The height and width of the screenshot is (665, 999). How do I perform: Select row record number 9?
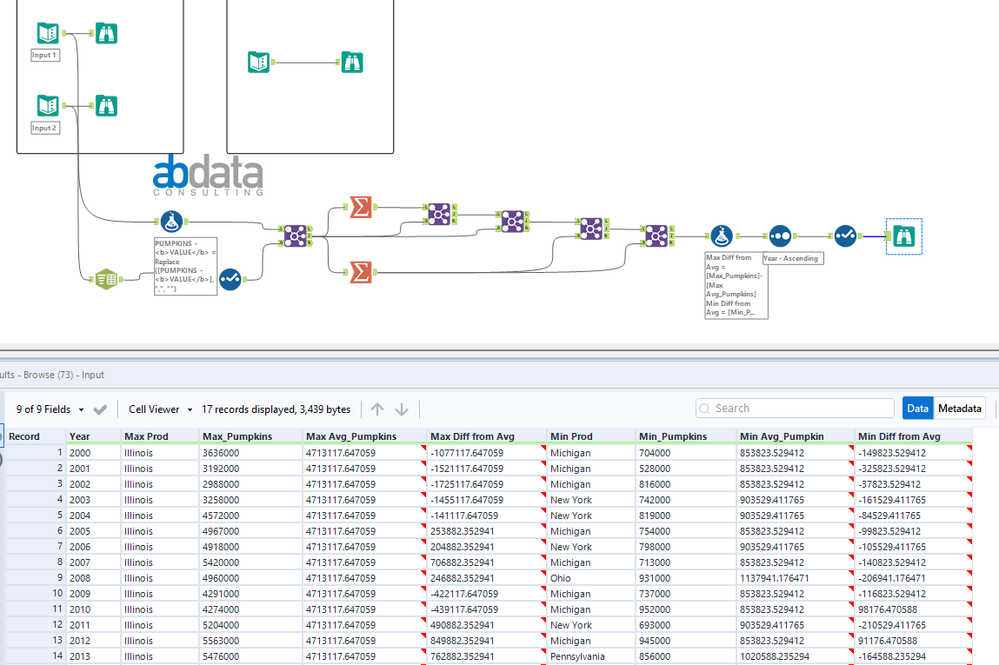click(x=35, y=578)
